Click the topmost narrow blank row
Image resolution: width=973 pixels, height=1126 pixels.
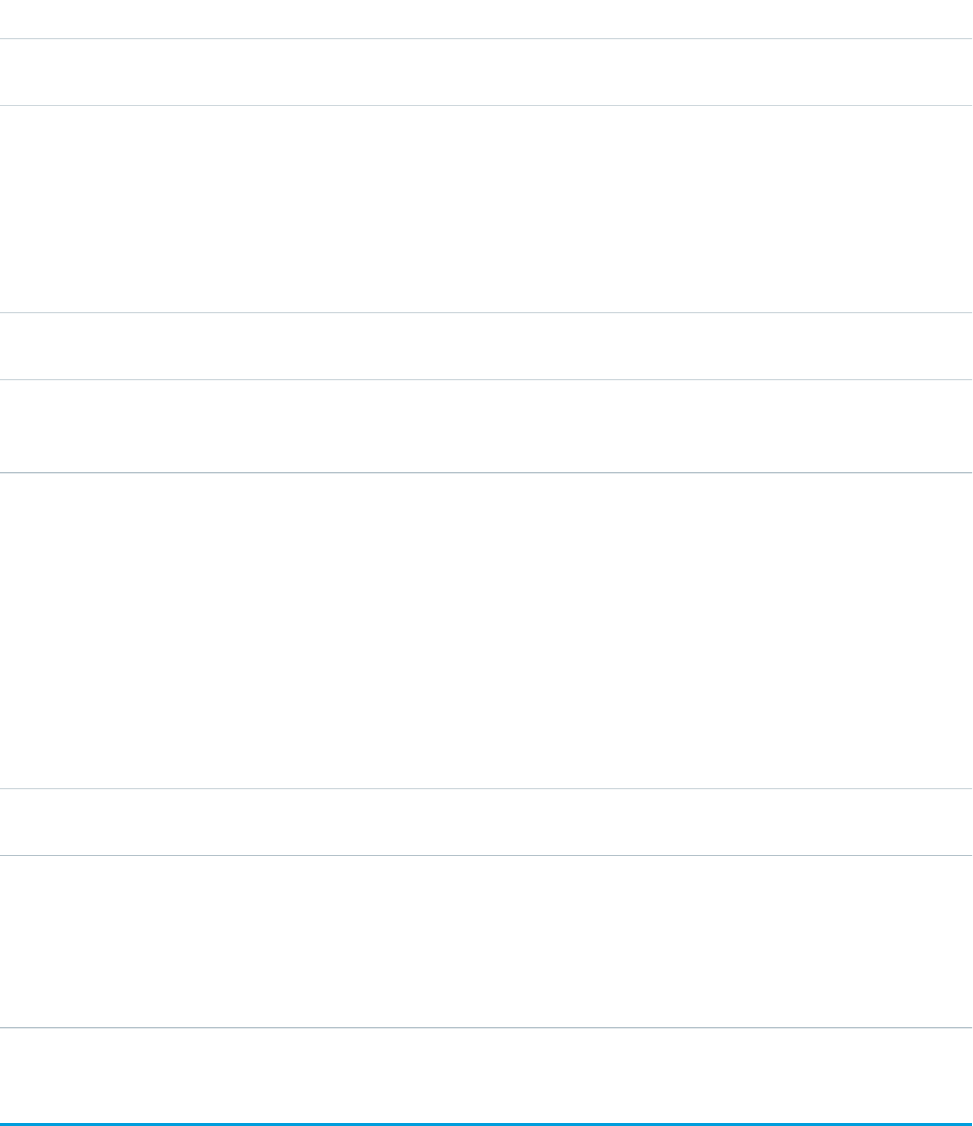point(486,18)
